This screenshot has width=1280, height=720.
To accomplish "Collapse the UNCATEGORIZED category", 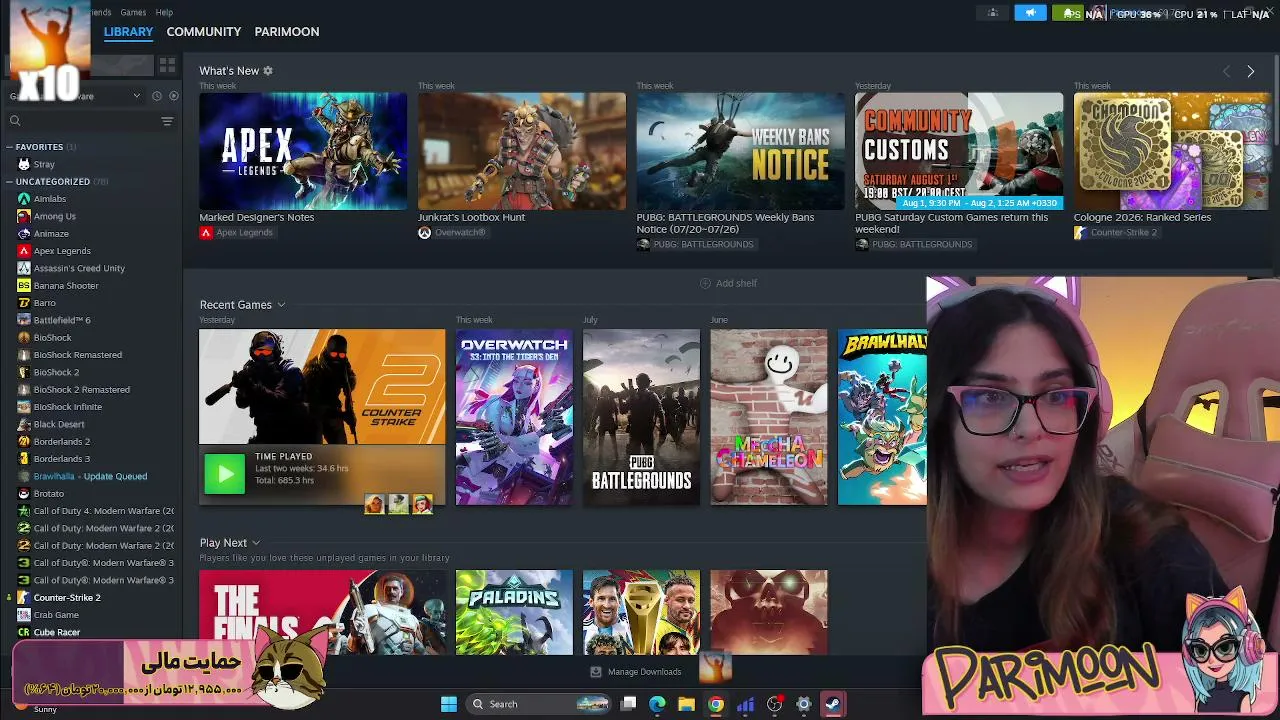I will point(10,182).
